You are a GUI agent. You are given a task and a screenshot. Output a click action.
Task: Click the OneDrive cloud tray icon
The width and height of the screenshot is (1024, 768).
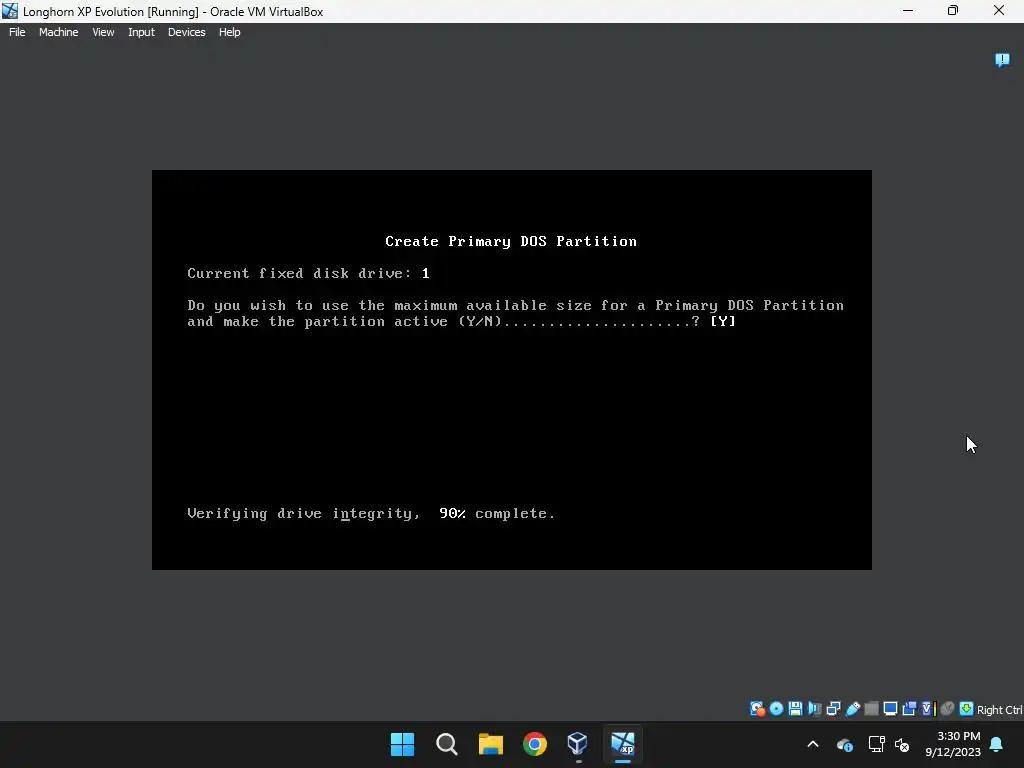844,744
